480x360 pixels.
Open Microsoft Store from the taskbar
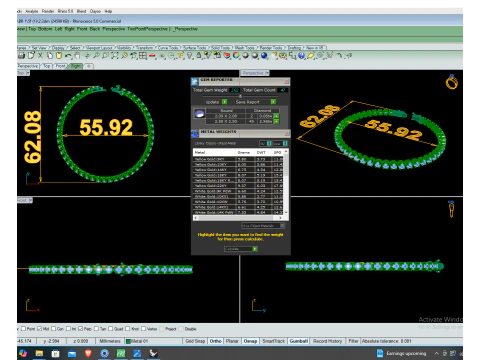tap(56, 353)
